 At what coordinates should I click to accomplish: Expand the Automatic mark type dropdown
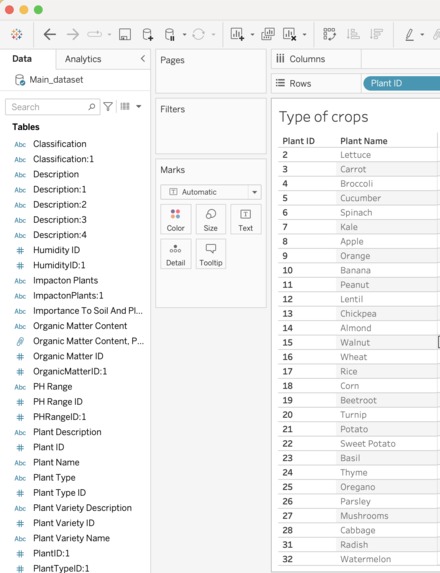click(255, 192)
